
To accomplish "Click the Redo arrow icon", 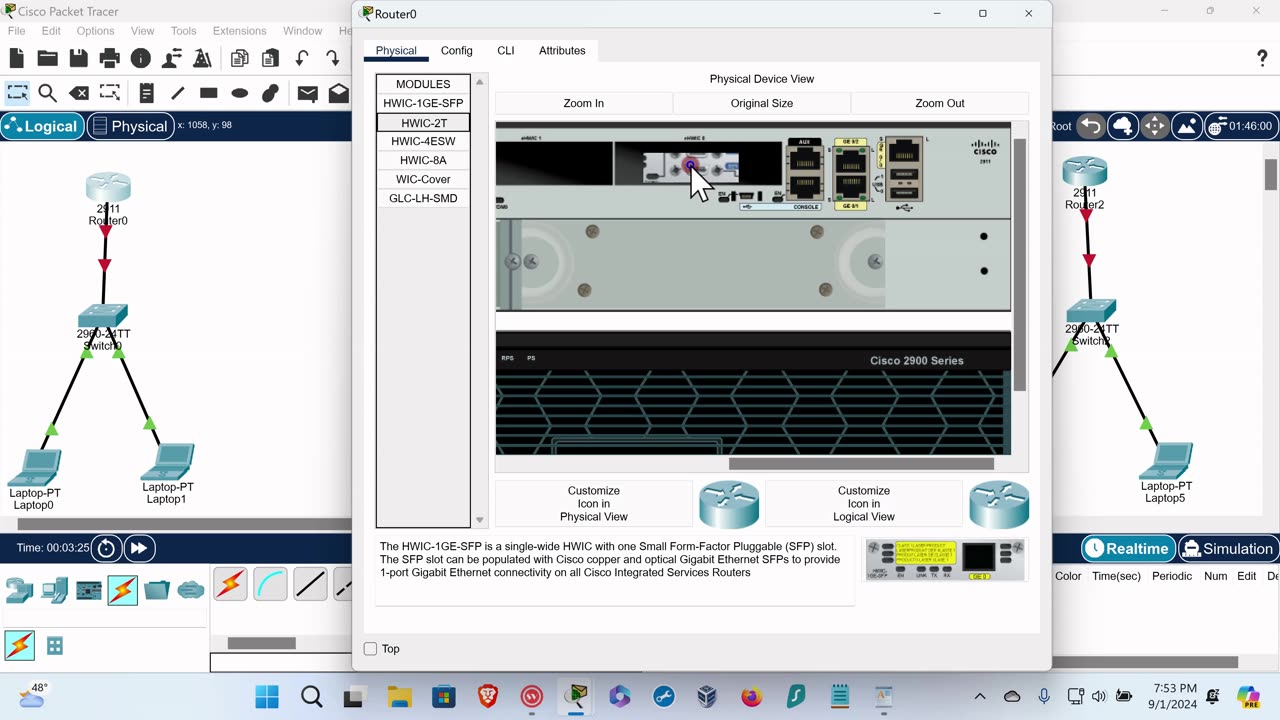I will (333, 59).
